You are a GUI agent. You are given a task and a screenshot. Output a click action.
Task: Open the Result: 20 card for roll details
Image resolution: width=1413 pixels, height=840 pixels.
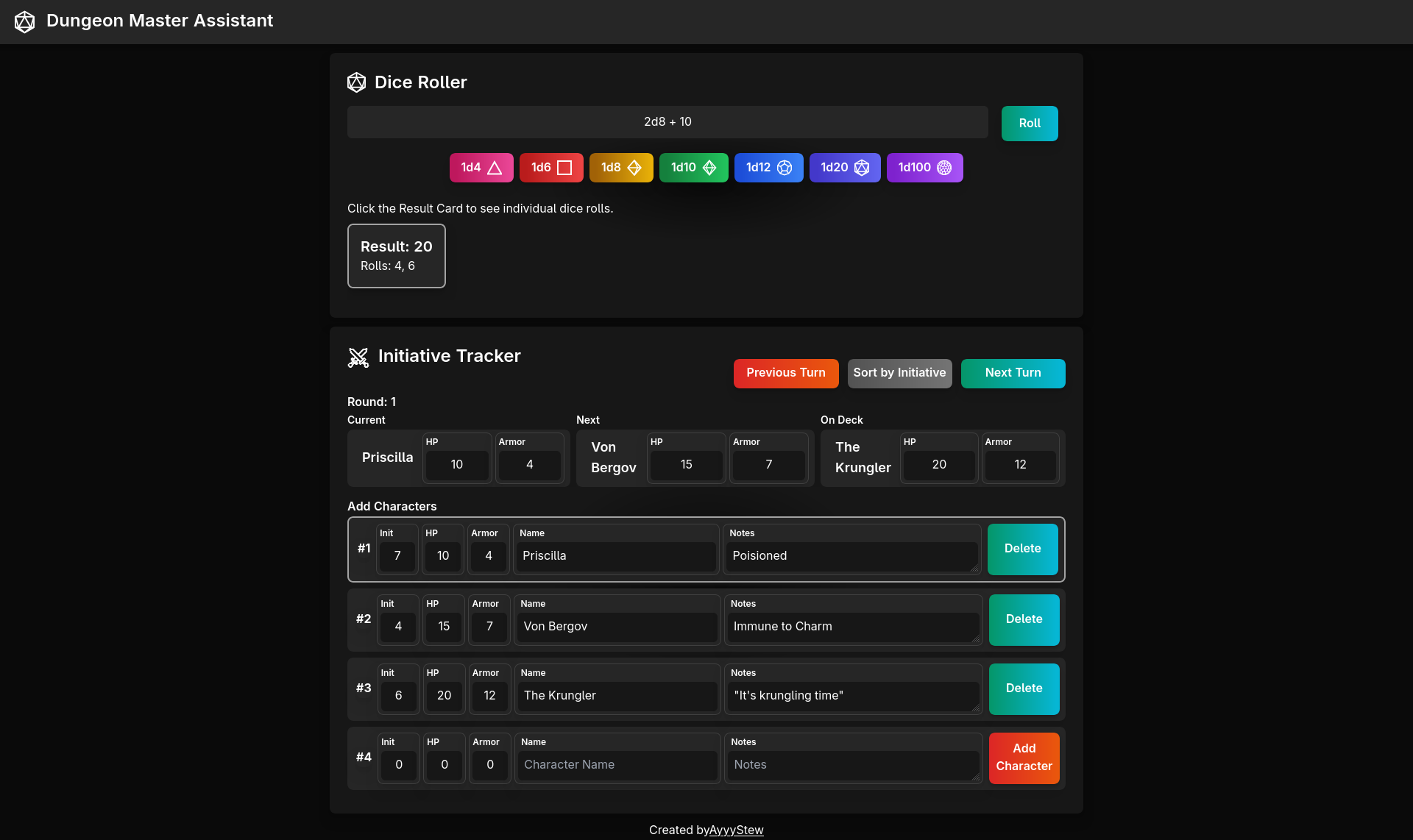point(397,256)
